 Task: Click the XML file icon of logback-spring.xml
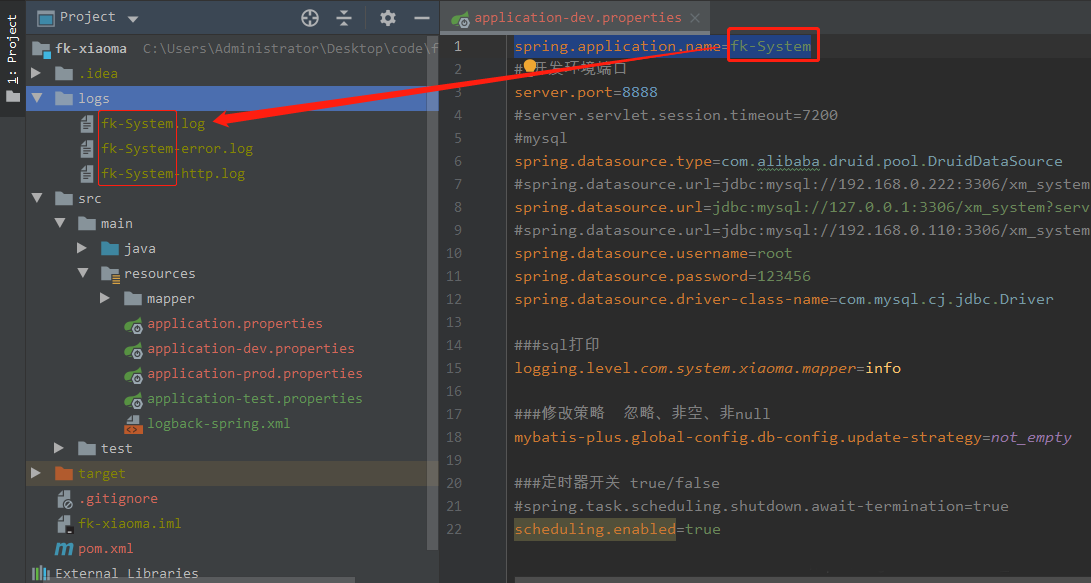pyautogui.click(x=132, y=424)
